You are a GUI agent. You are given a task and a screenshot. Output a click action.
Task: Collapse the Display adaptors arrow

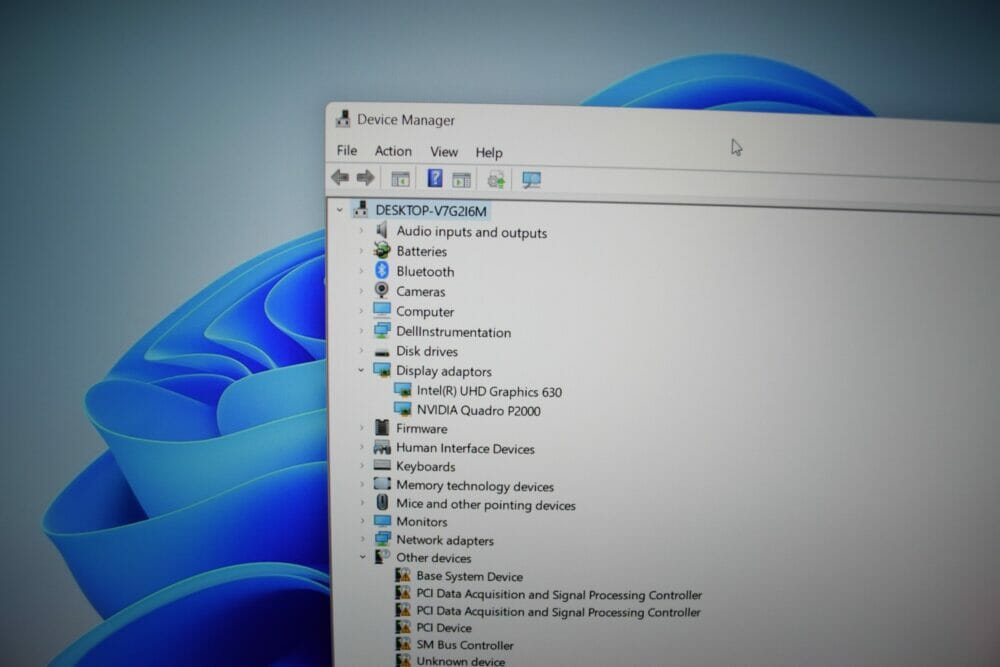point(361,370)
